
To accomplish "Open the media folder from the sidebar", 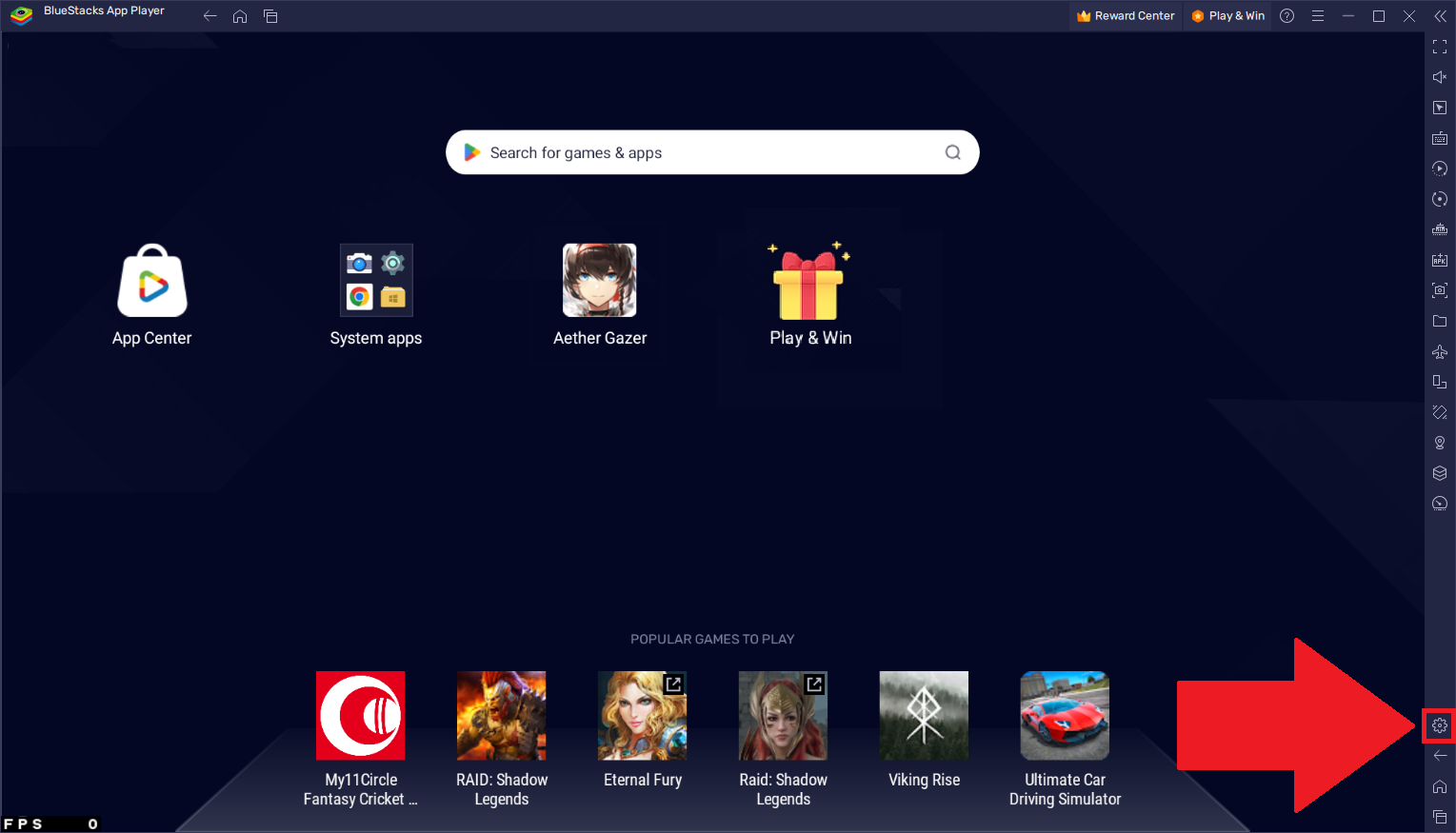I will tap(1440, 321).
